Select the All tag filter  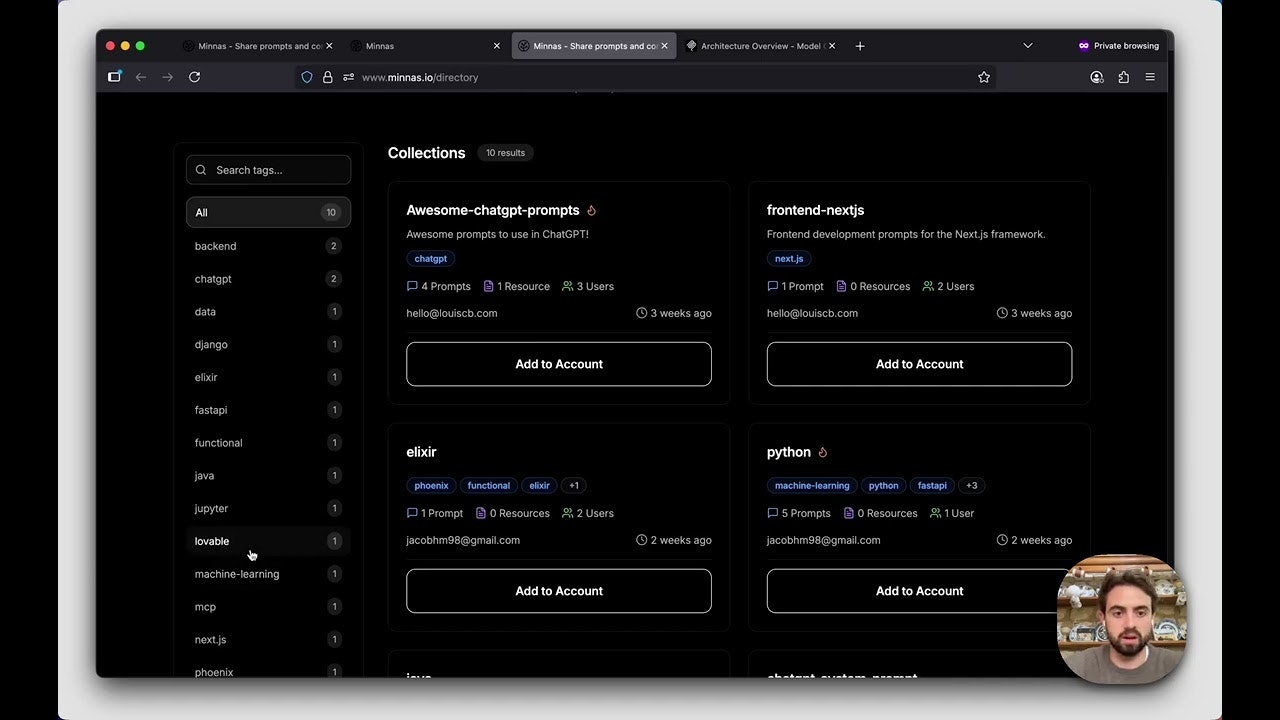[268, 212]
